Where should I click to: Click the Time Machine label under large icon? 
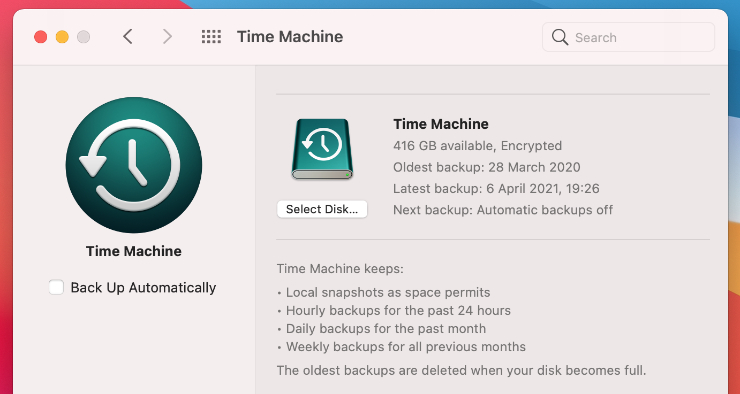134,251
